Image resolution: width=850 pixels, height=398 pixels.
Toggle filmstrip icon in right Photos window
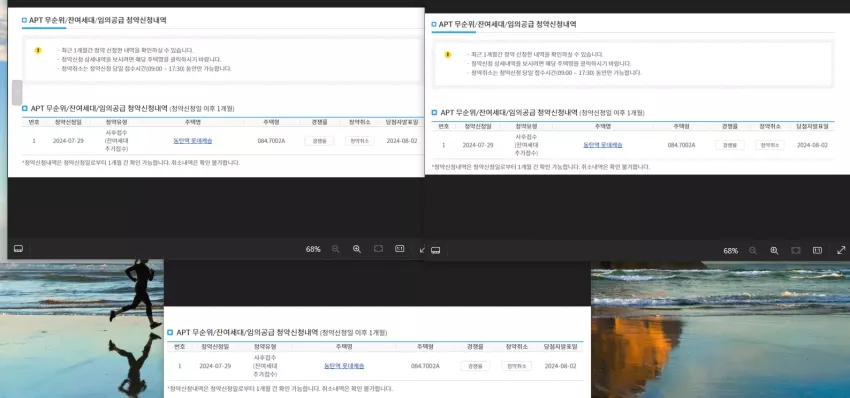click(x=435, y=251)
